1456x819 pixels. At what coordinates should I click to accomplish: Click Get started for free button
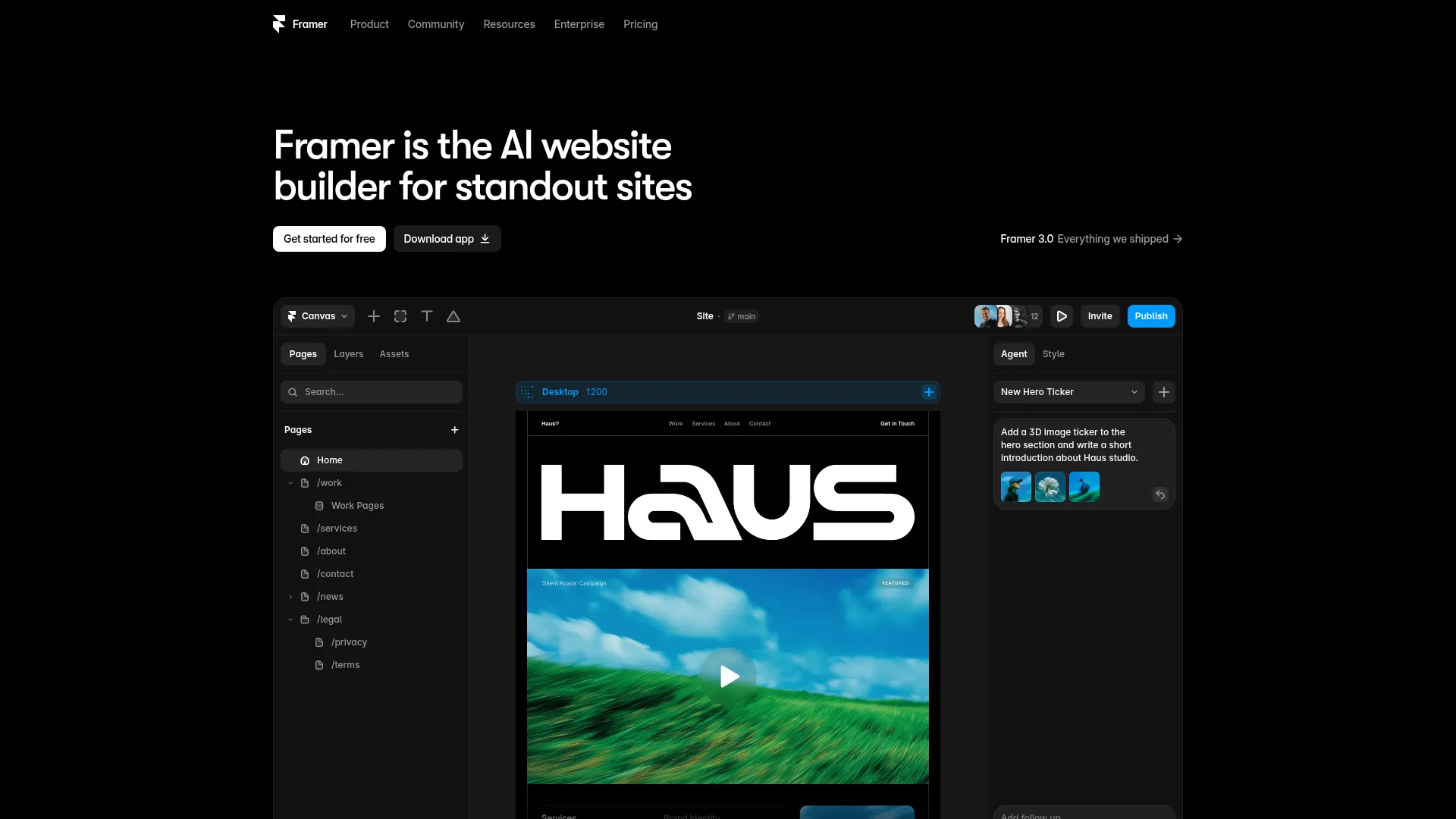point(329,239)
